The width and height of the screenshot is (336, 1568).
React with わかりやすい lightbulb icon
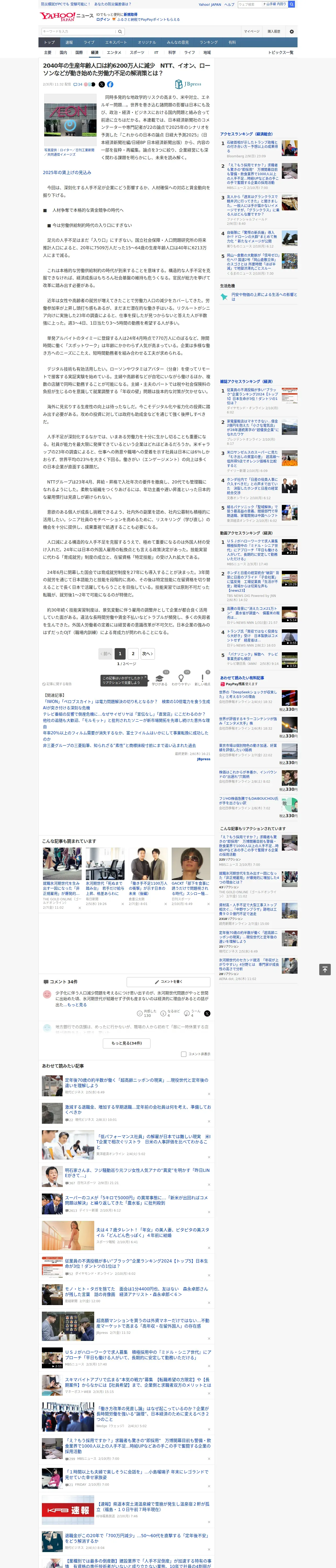[x=181, y=679]
